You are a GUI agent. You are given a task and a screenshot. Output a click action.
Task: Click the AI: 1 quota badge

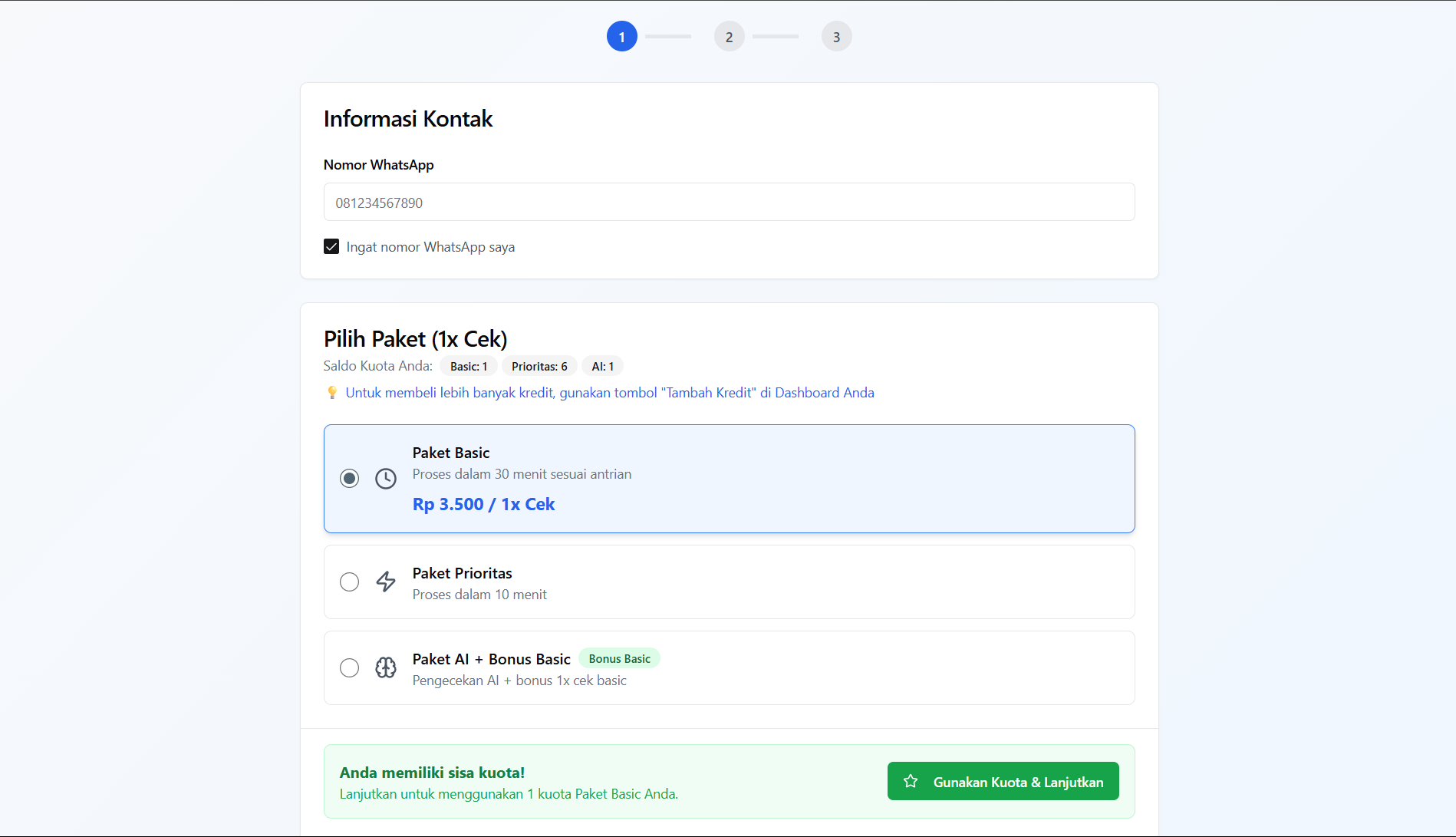coord(602,367)
